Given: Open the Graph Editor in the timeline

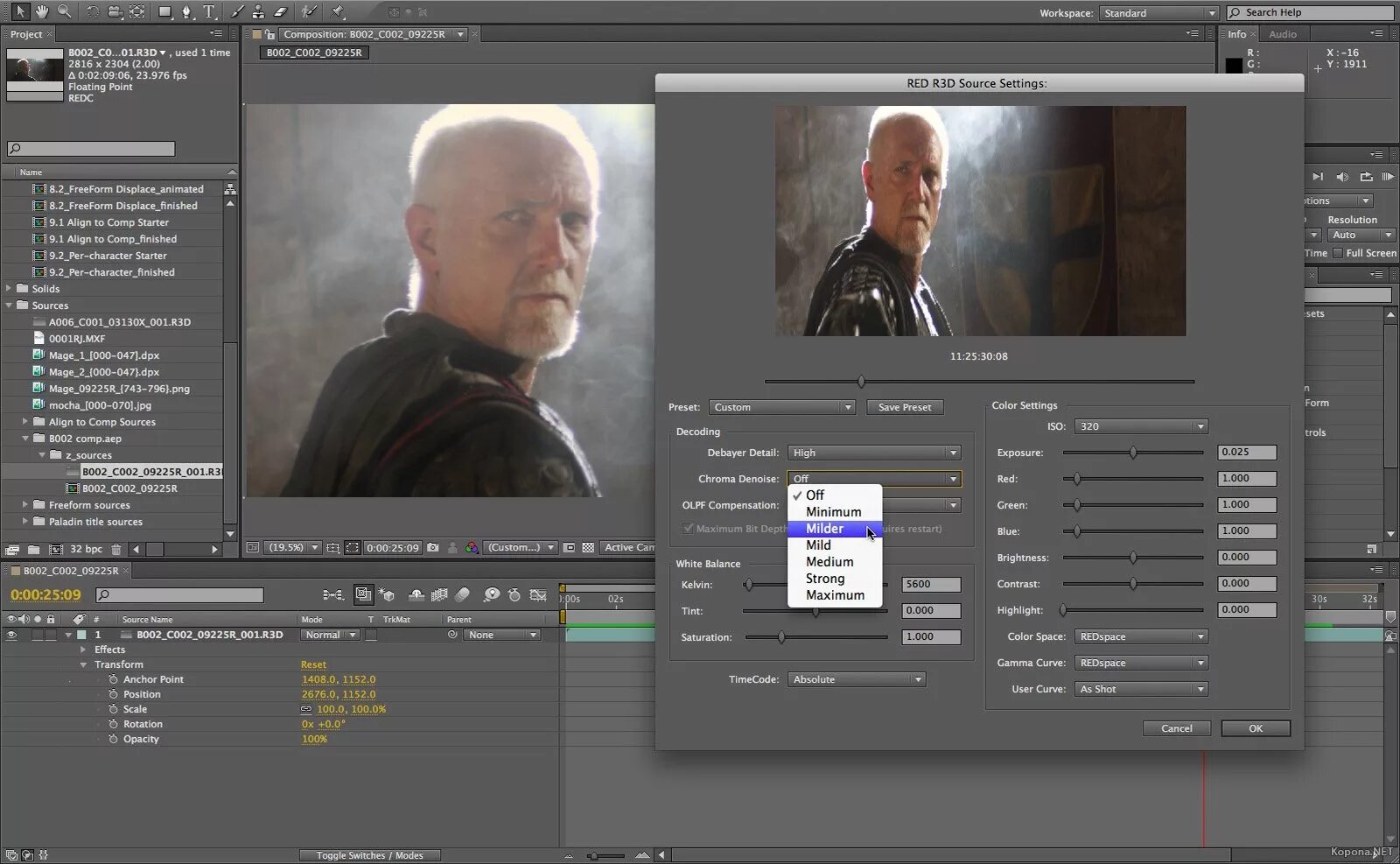Looking at the screenshot, I should point(537,594).
